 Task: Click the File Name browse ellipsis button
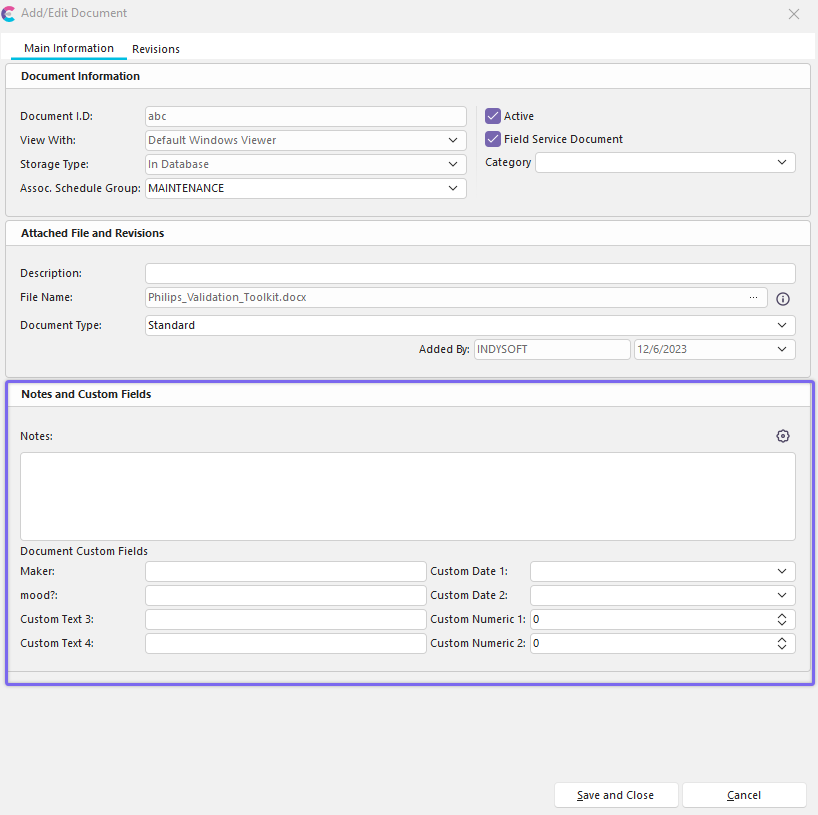753,297
